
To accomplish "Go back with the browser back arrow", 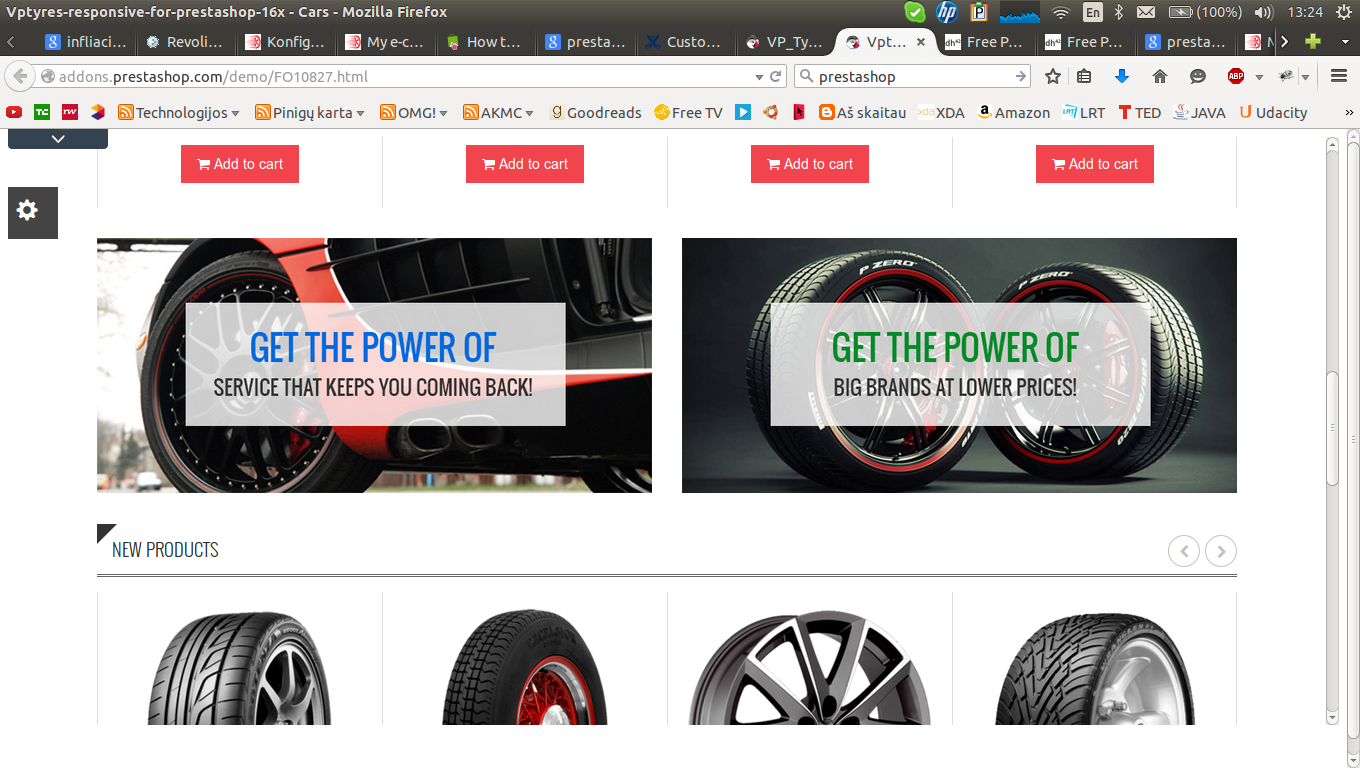I will click(x=20, y=76).
